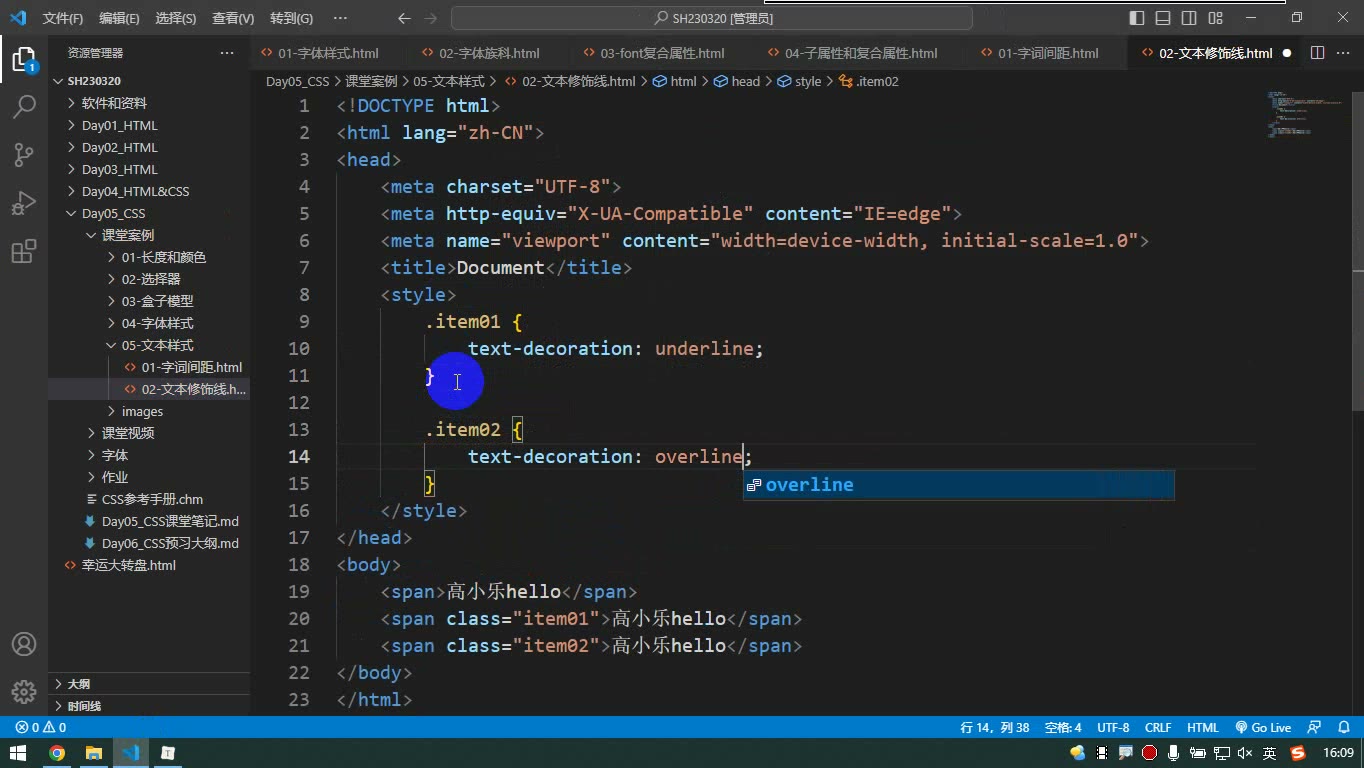The image size is (1364, 768).
Task: Open the Accounts menu icon
Action: (x=24, y=644)
